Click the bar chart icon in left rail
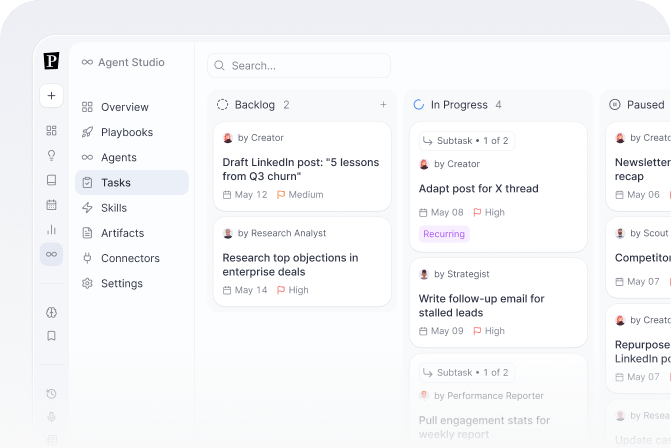 click(51, 230)
